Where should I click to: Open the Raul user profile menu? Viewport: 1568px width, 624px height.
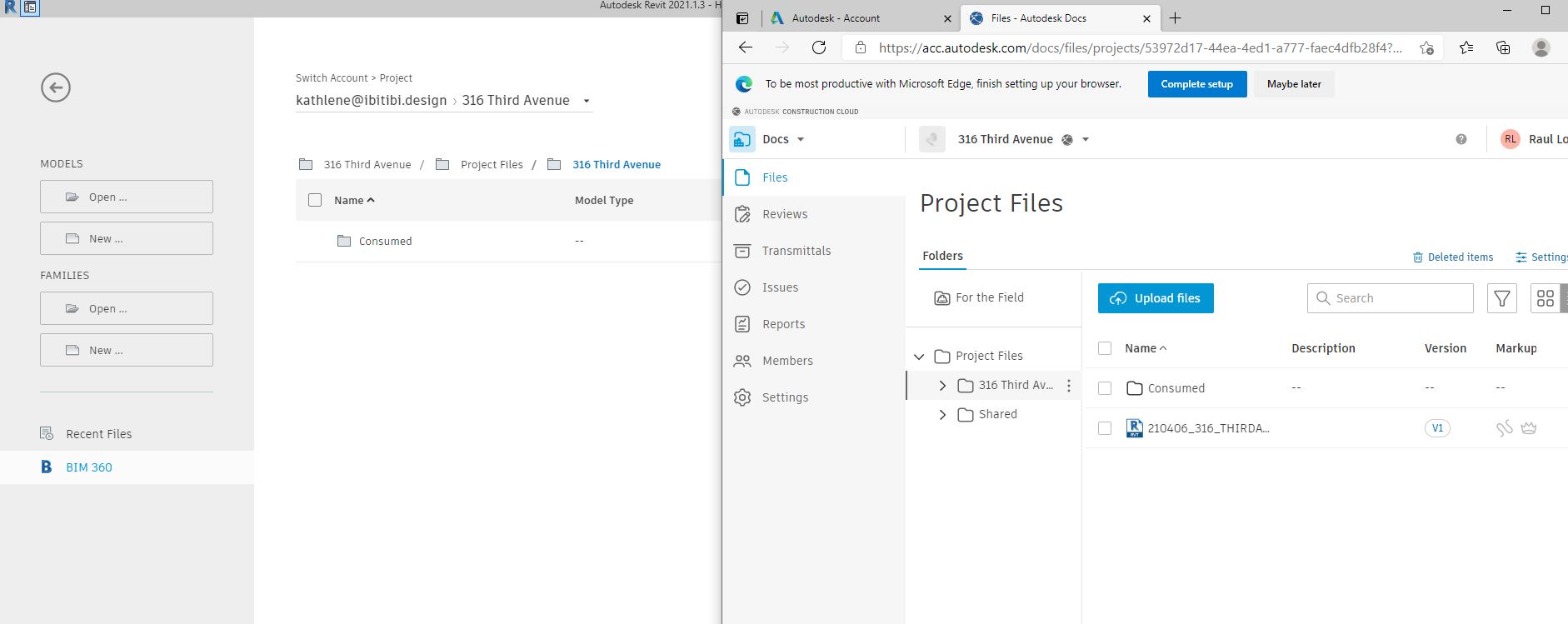[x=1534, y=139]
